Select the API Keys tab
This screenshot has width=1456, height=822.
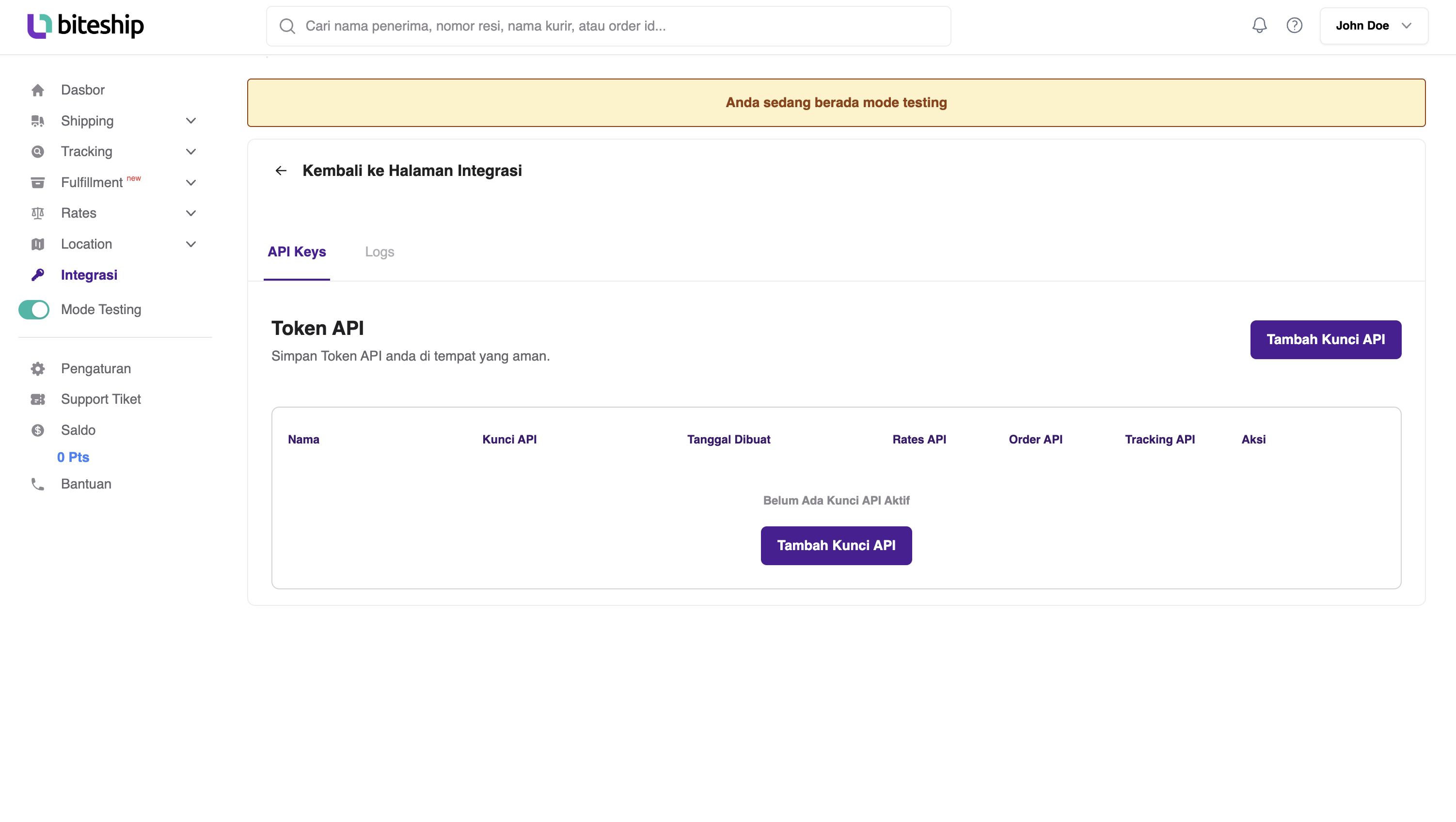pyautogui.click(x=296, y=252)
